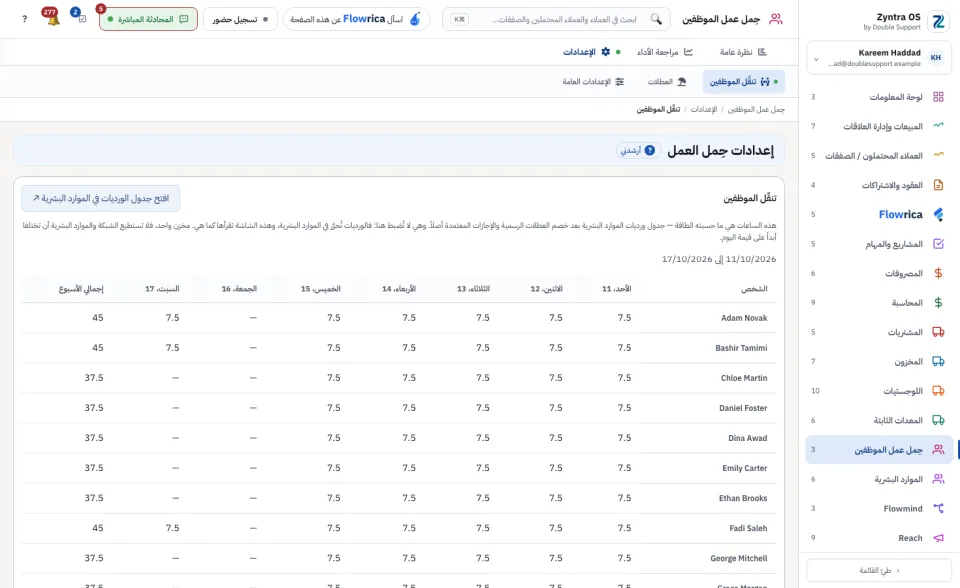960x588 pixels.
Task: Select Dina Awad row name
Action: (x=748, y=438)
